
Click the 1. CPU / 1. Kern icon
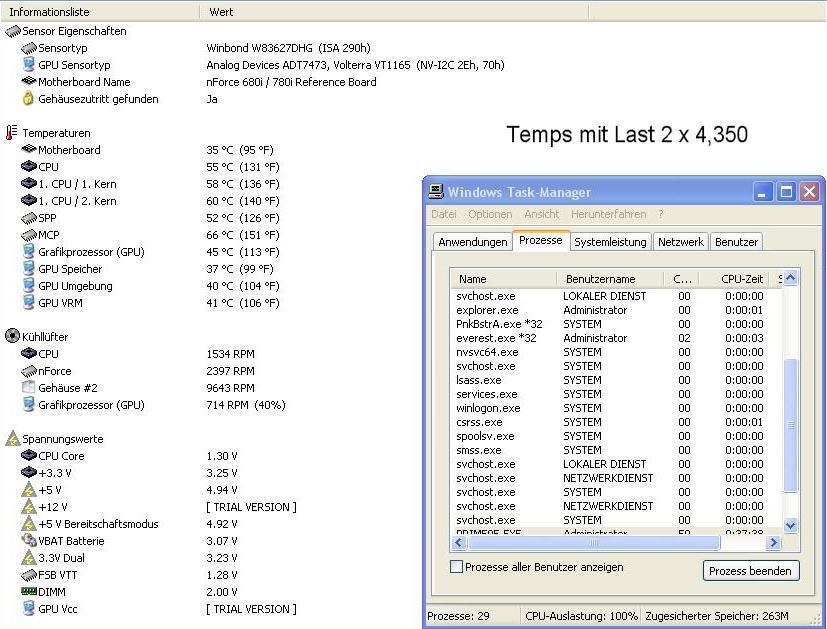click(29, 184)
